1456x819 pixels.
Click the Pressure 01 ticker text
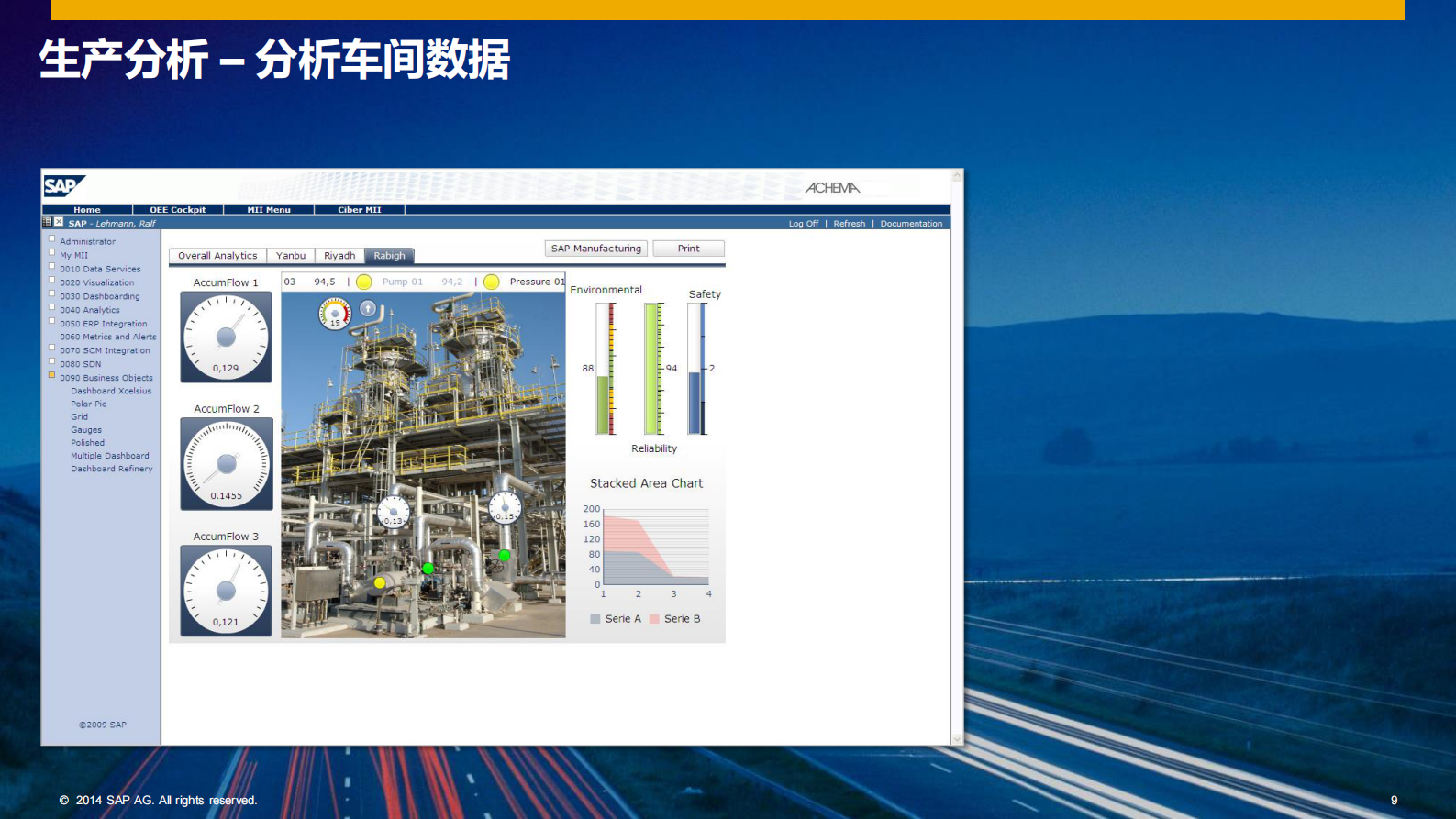coord(537,282)
